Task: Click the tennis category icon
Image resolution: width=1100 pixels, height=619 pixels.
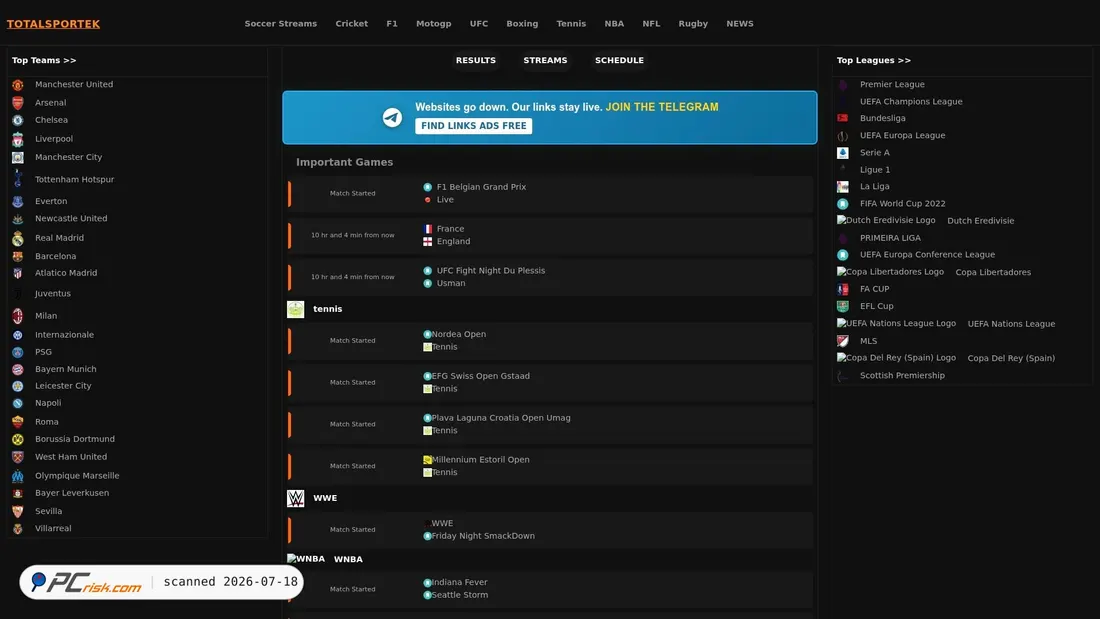Action: click(295, 310)
